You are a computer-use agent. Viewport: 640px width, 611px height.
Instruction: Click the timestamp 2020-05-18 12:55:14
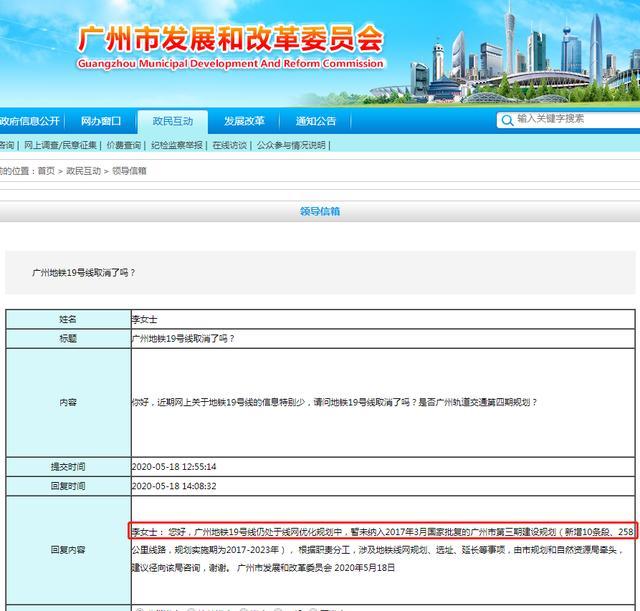point(174,467)
